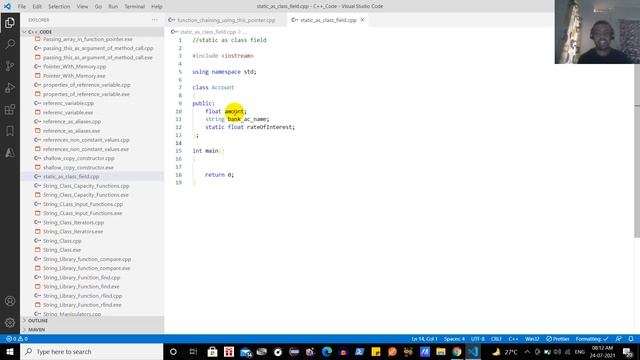Open the Accounts menu icon

point(10,301)
